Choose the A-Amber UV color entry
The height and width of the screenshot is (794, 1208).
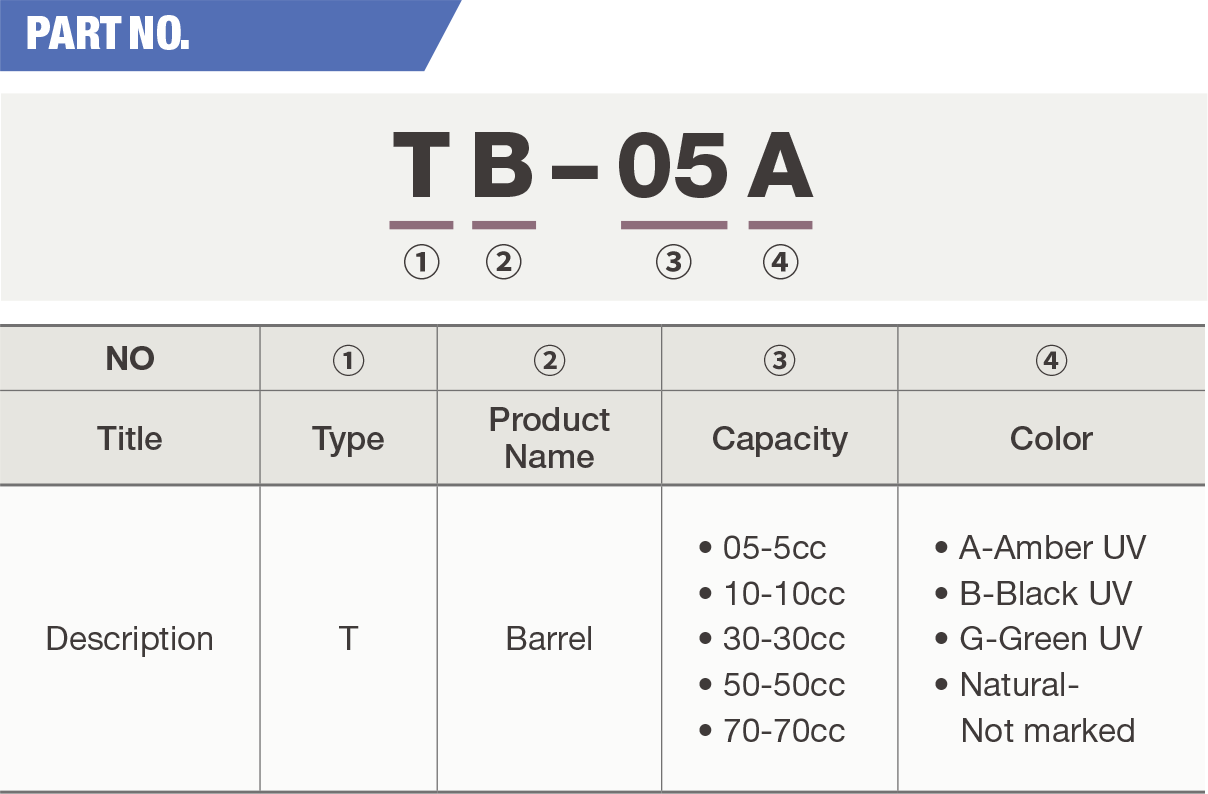tap(1051, 548)
